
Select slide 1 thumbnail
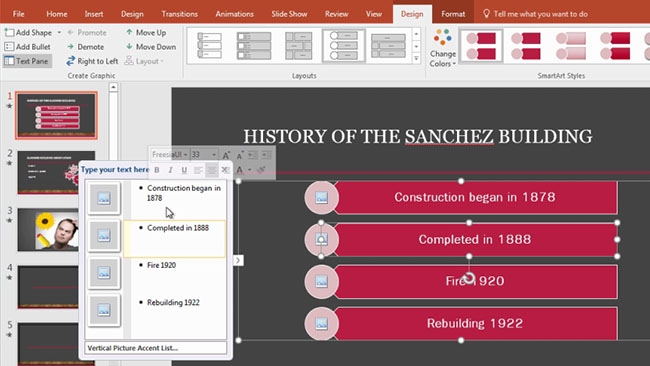(56, 115)
